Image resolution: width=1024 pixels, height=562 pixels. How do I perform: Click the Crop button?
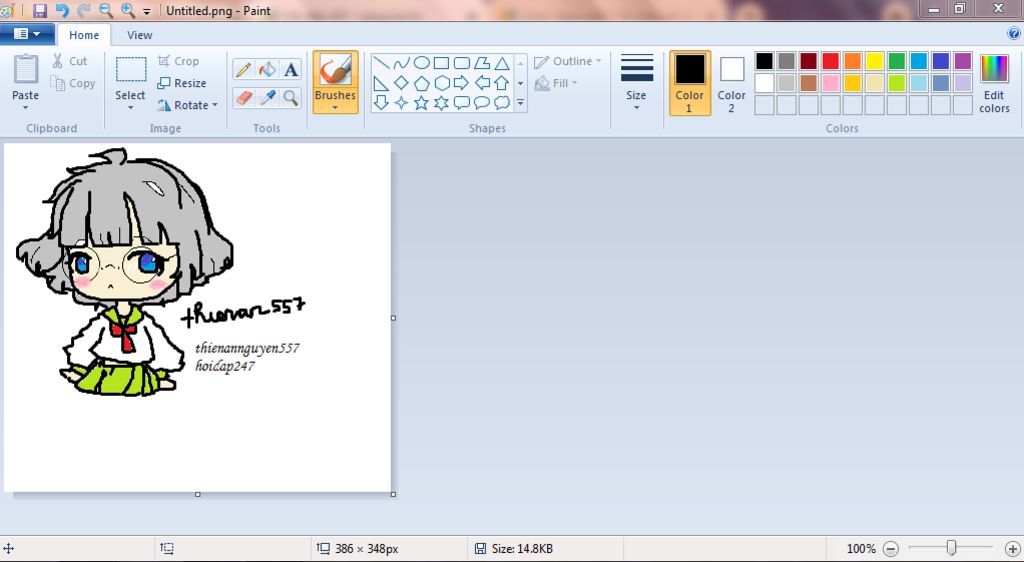coord(178,61)
